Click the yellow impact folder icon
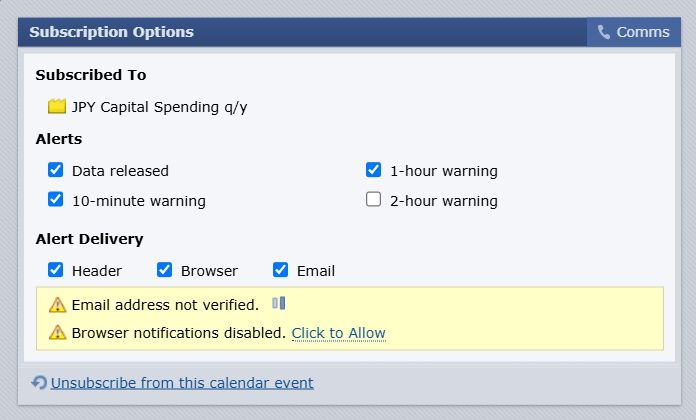696x420 pixels. (x=57, y=107)
